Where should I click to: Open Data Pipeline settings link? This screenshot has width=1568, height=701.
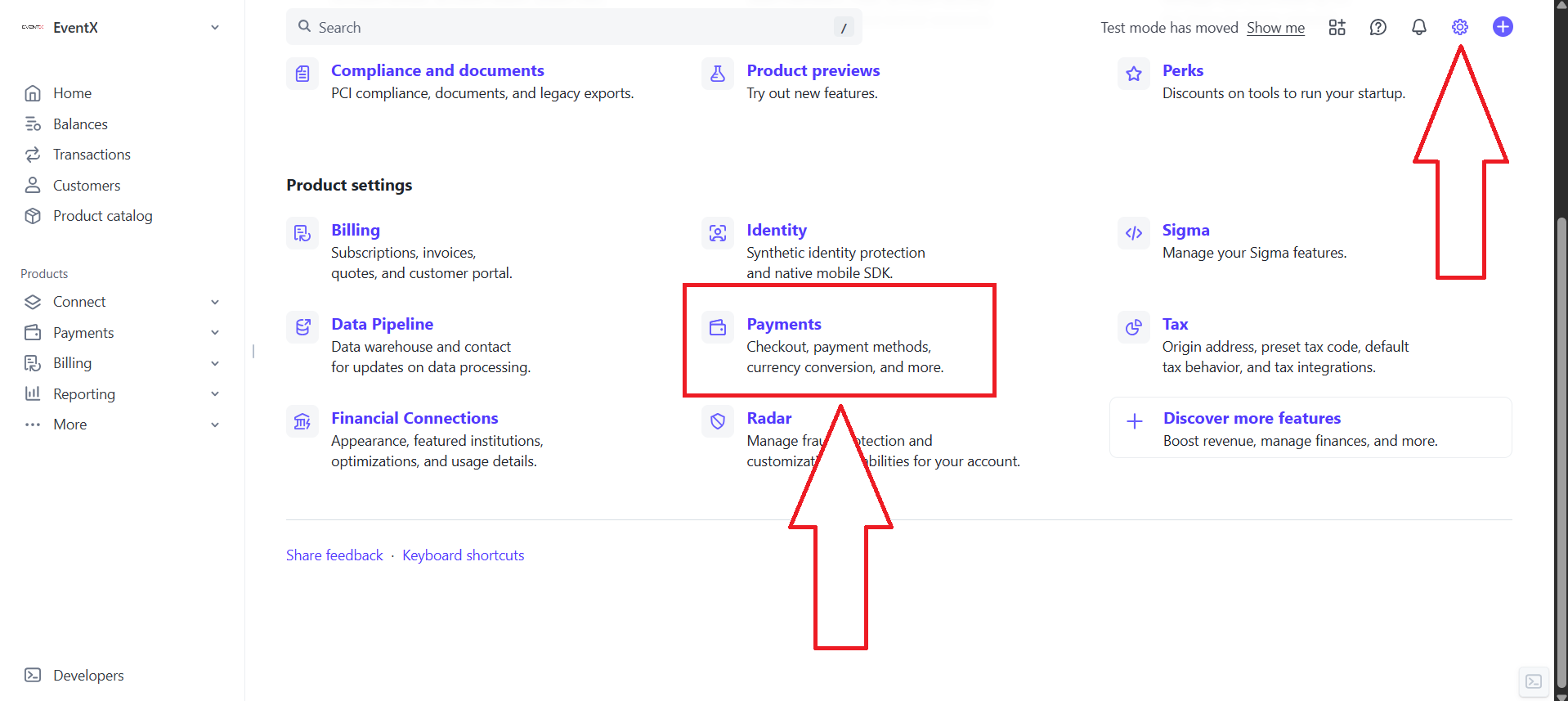coord(383,324)
